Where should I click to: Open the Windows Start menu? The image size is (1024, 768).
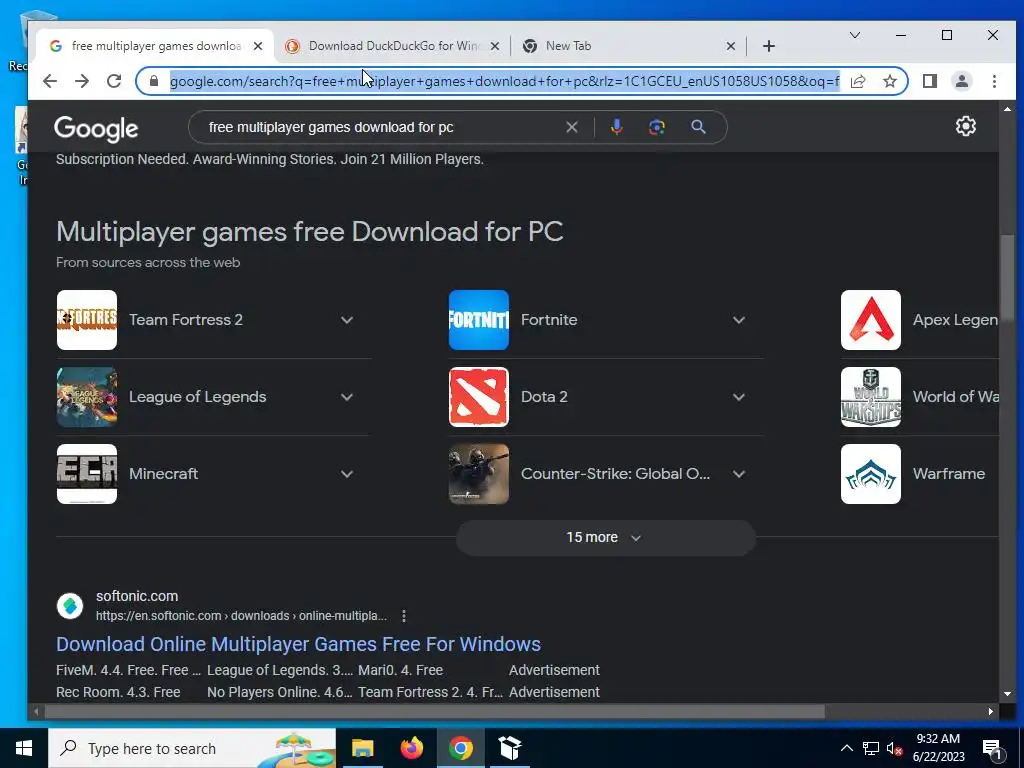(24, 748)
